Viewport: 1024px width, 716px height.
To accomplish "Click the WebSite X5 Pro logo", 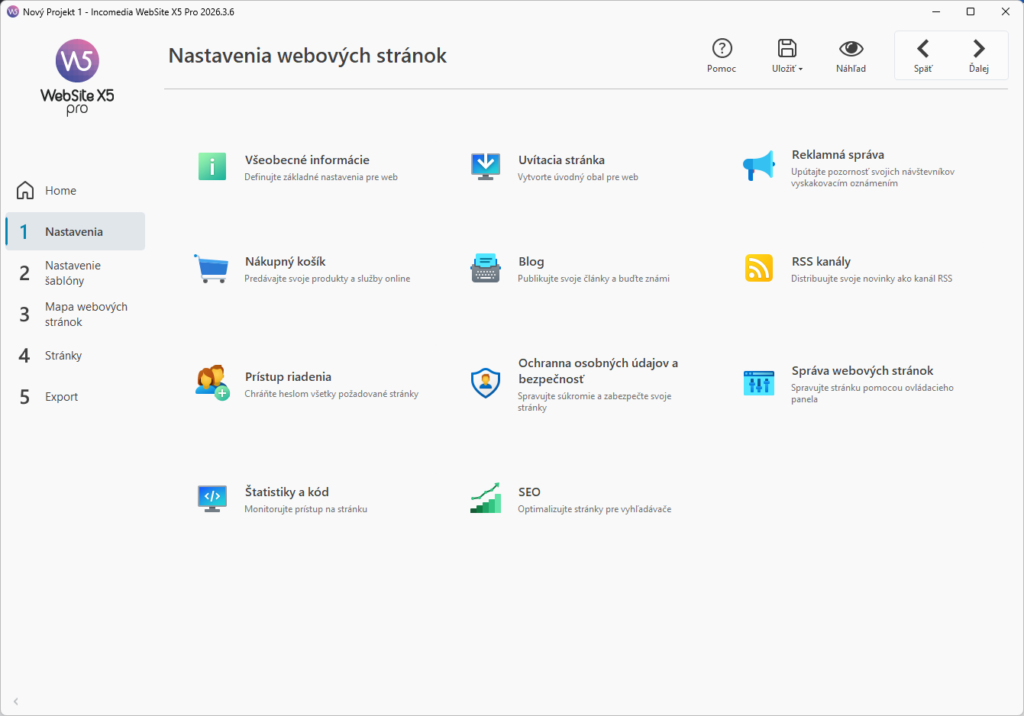I will pos(77,77).
